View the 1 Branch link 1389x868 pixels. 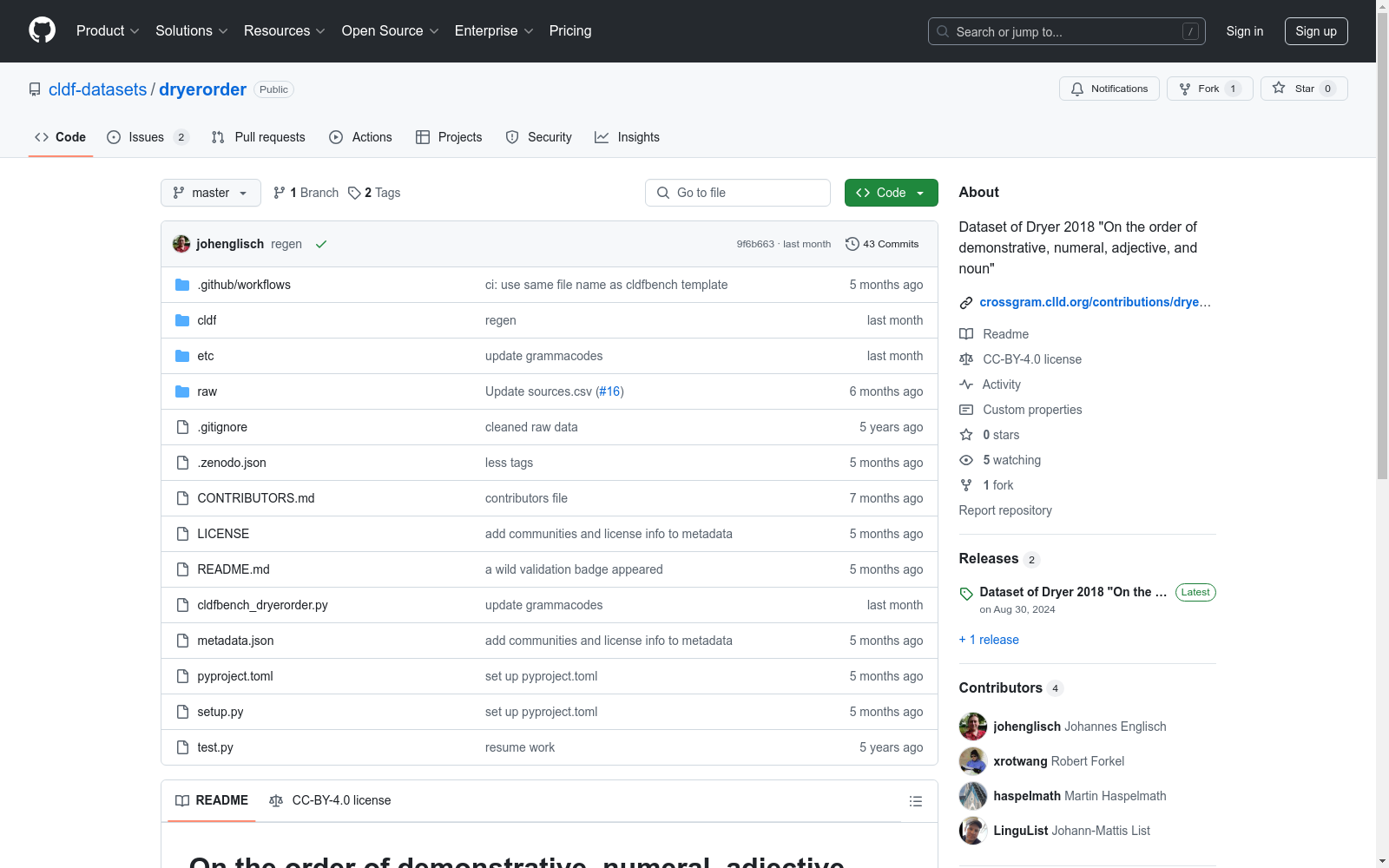306,193
